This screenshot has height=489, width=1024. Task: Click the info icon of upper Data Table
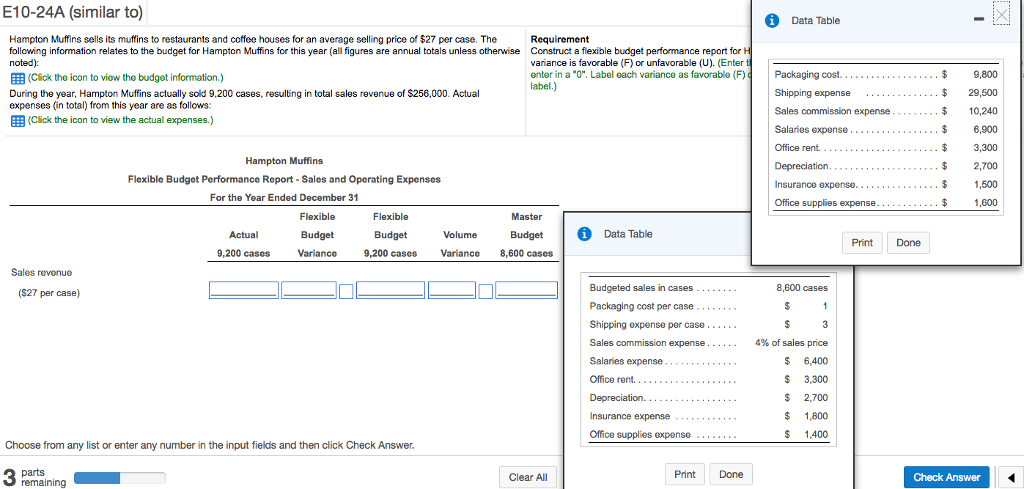773,20
